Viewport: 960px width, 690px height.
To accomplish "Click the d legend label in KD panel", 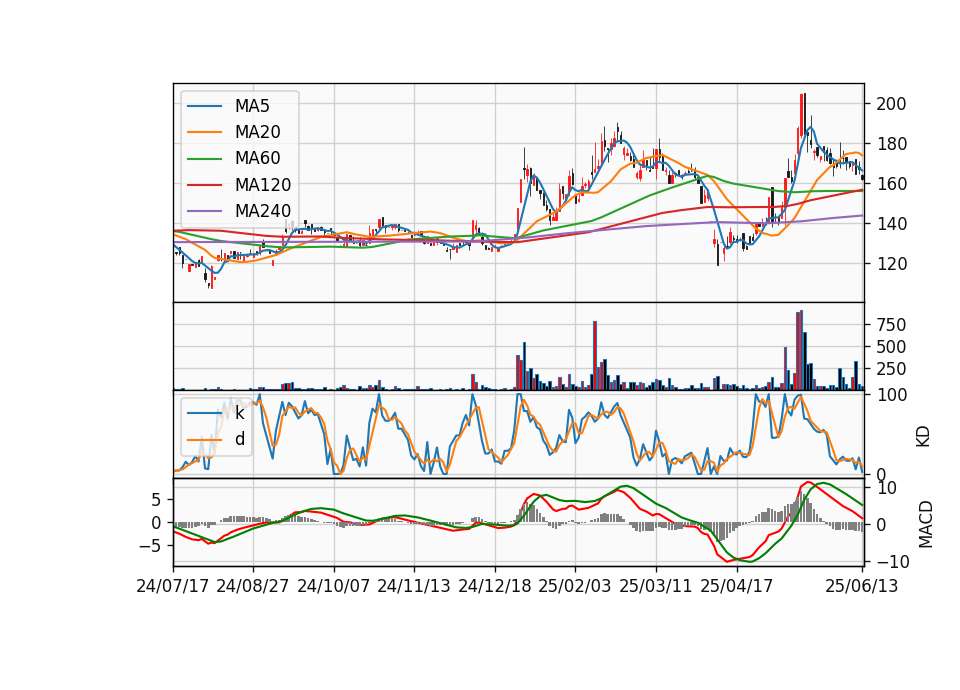I will click(x=240, y=439).
